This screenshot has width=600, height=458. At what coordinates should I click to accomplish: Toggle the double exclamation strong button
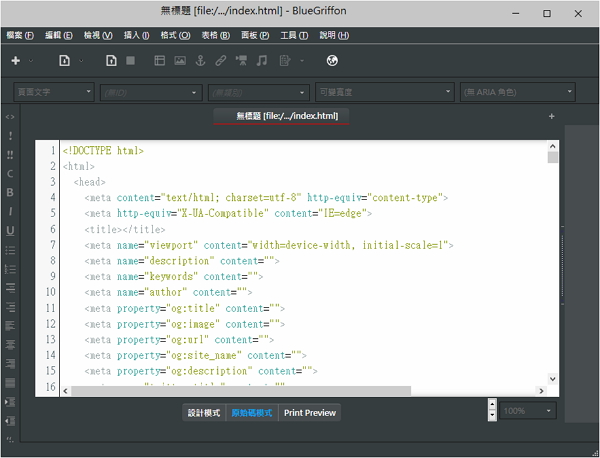pyautogui.click(x=10, y=155)
